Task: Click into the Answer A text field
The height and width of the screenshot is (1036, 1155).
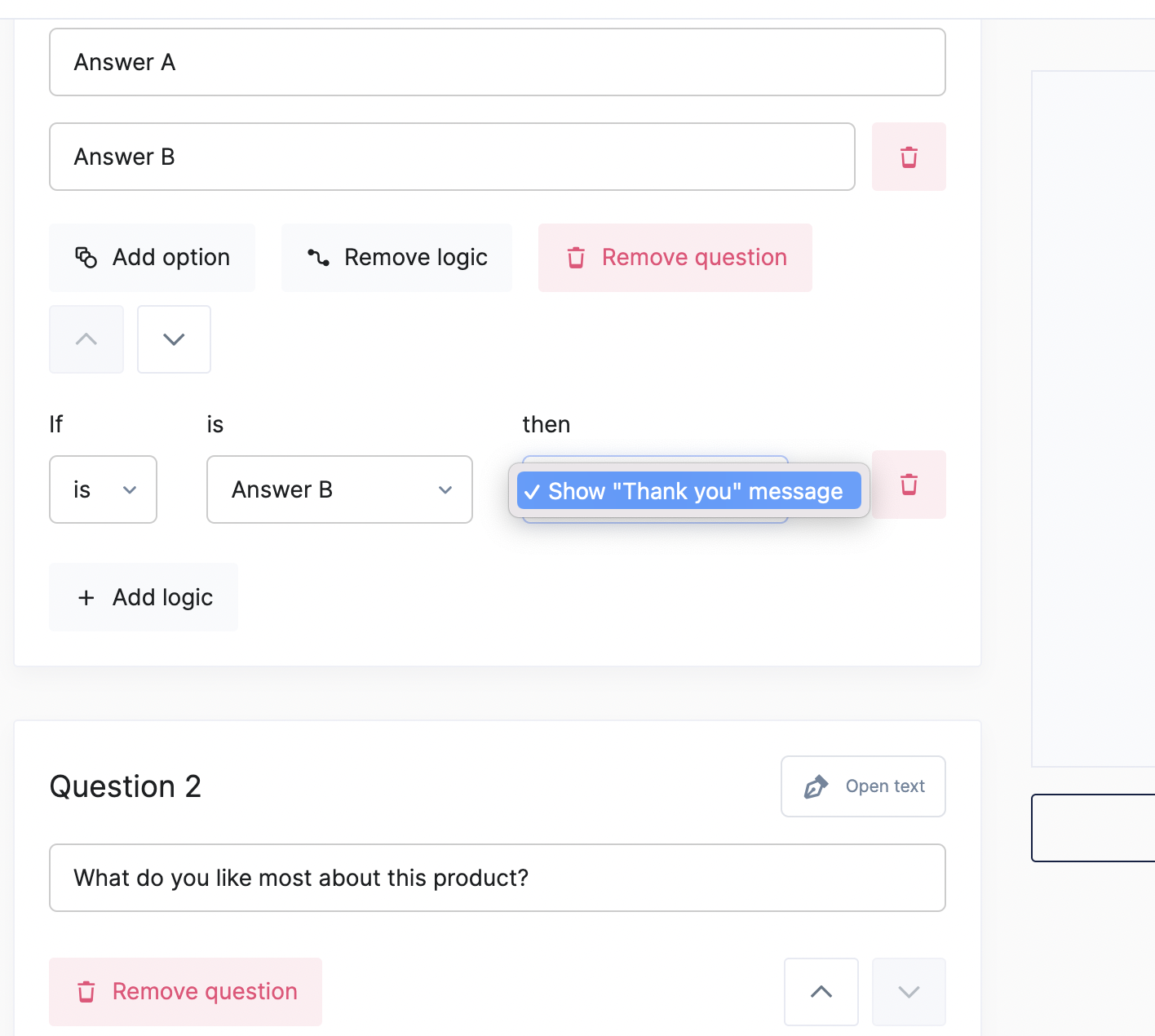Action: (x=497, y=62)
